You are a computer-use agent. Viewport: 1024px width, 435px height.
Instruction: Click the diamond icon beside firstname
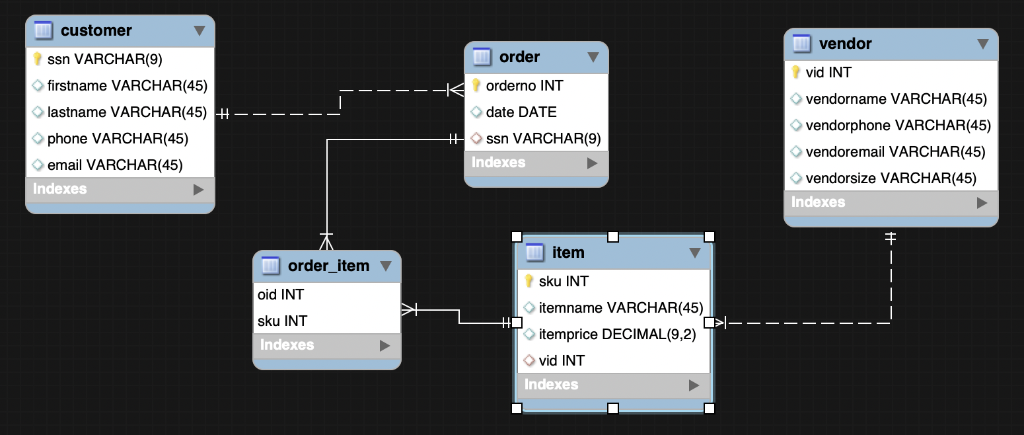pos(37,86)
